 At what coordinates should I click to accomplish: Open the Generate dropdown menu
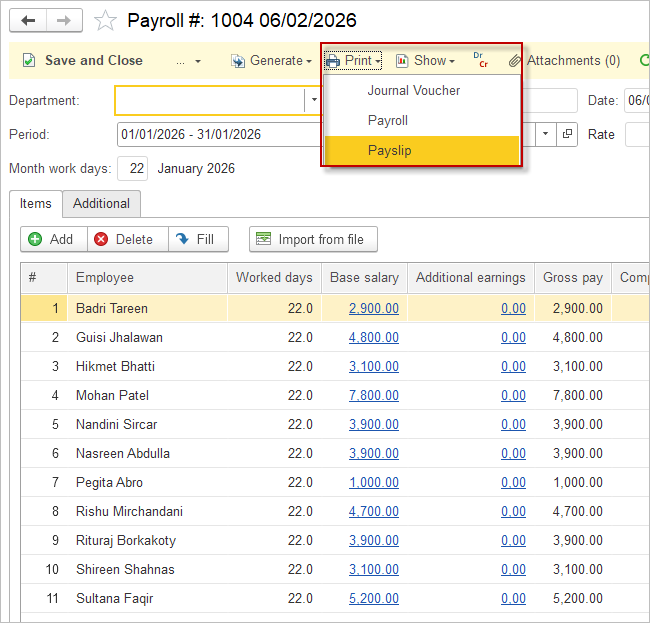[x=270, y=61]
